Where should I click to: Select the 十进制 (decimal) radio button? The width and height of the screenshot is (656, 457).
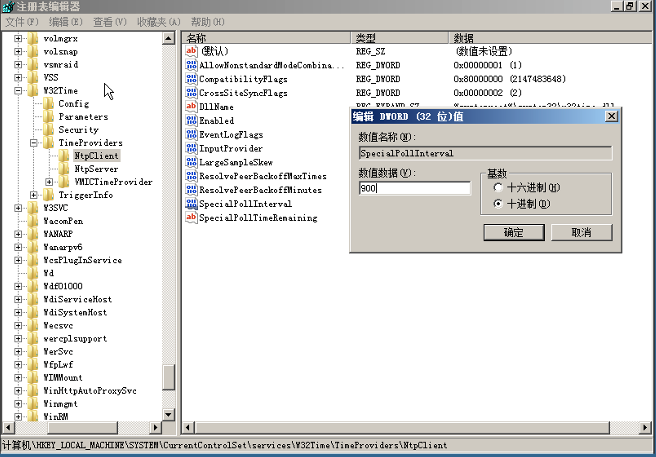(x=498, y=204)
